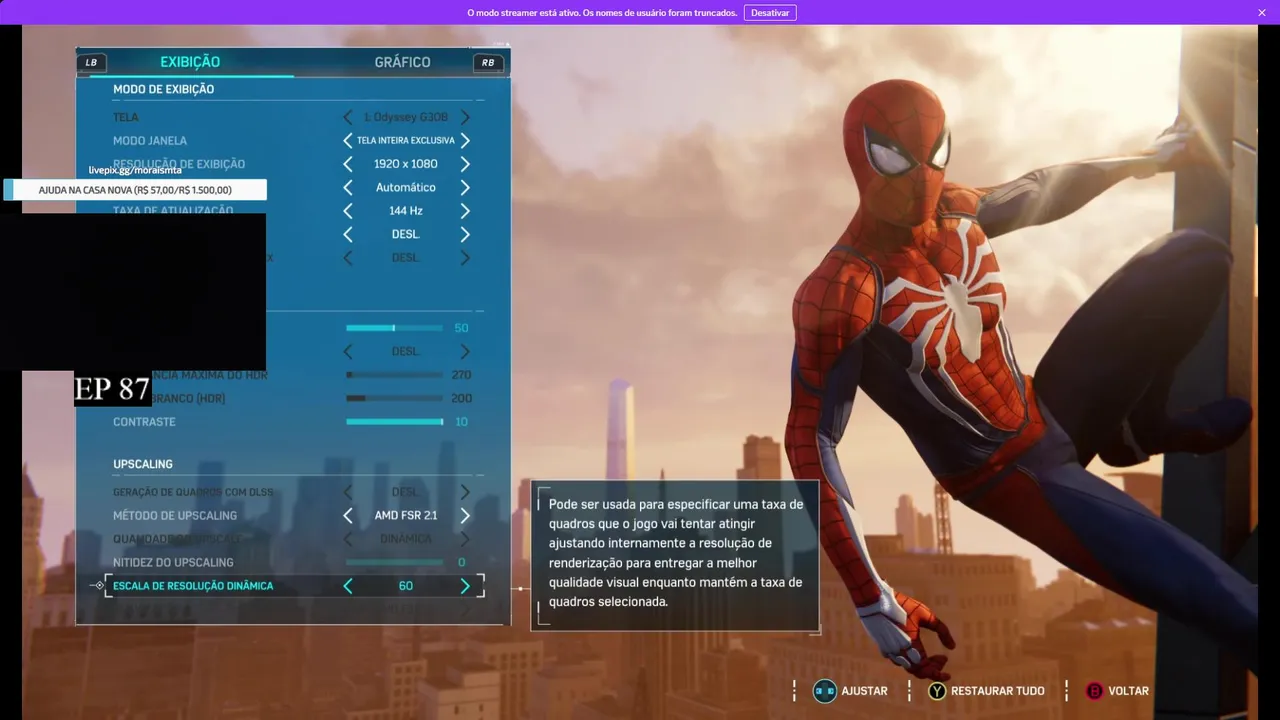This screenshot has width=1280, height=720.
Task: Click left arrow next to TELA INTEIRA EXCLUSIVA
Action: 348,141
